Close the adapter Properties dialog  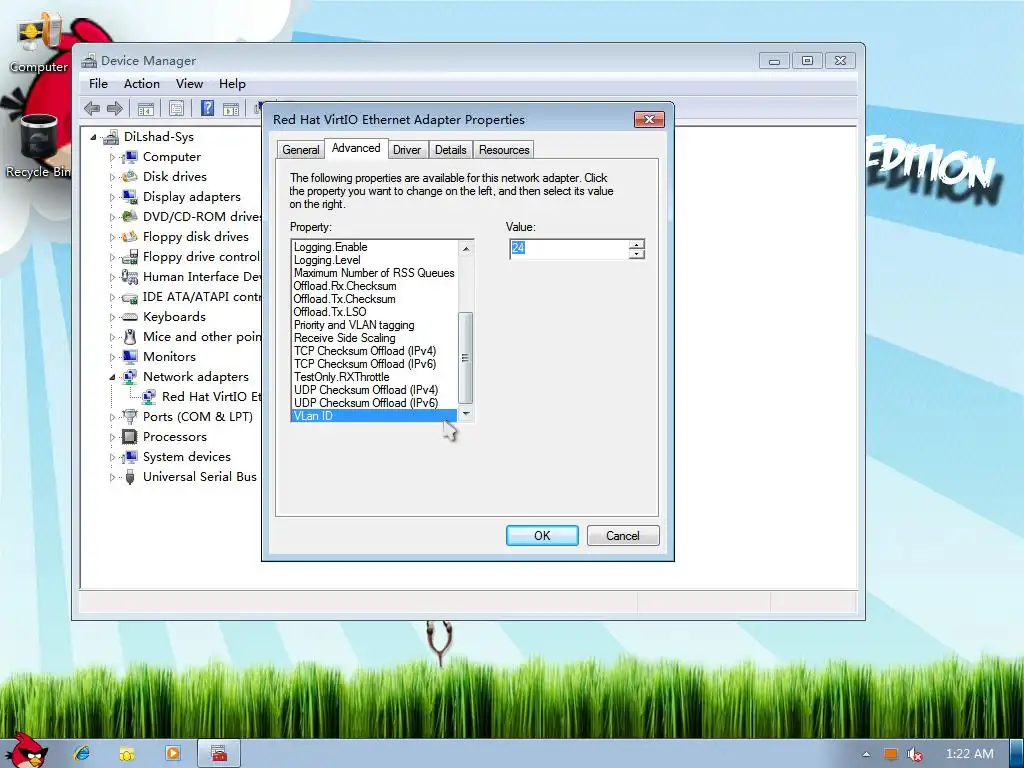(x=649, y=119)
